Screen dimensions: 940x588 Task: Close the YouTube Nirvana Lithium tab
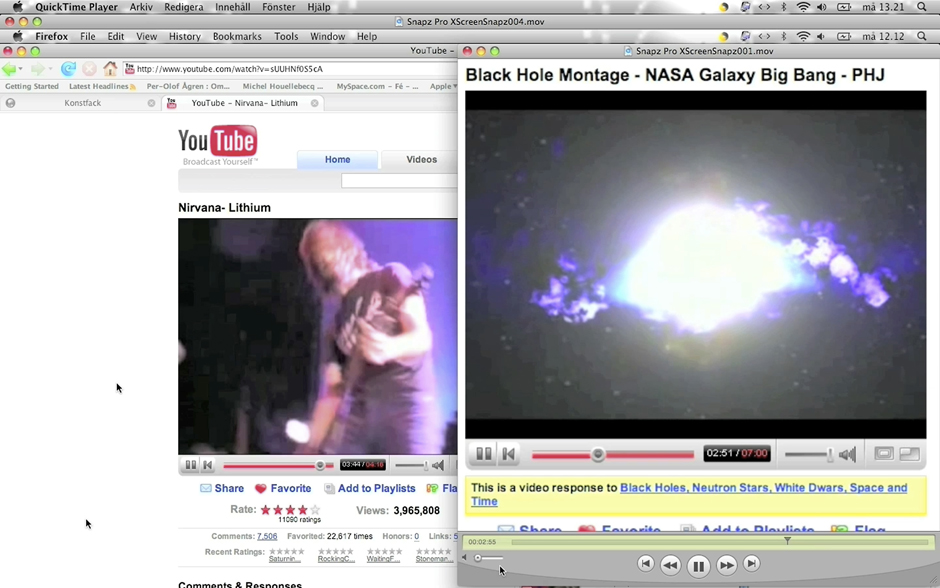(x=314, y=103)
